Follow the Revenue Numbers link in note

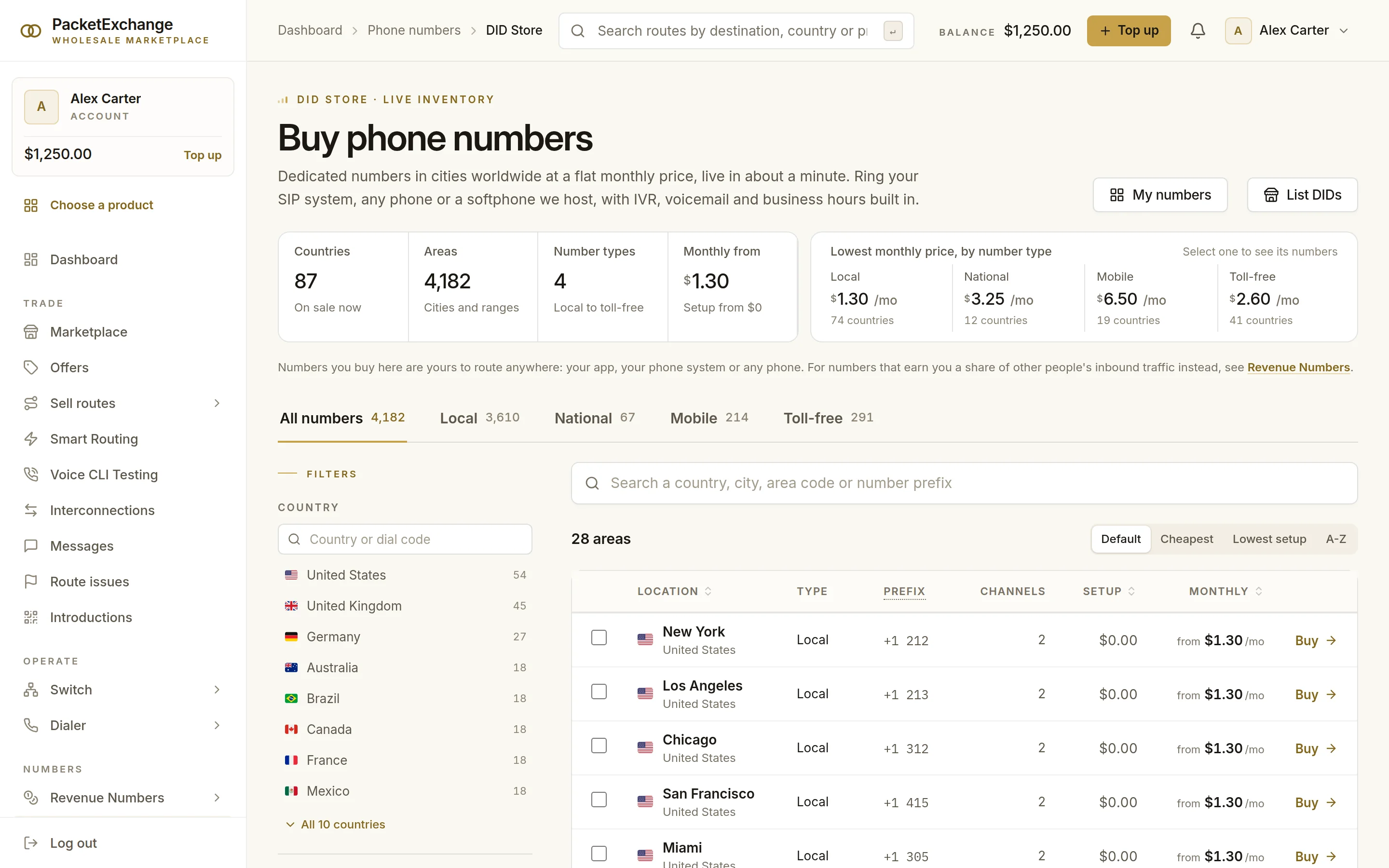coord(1298,367)
